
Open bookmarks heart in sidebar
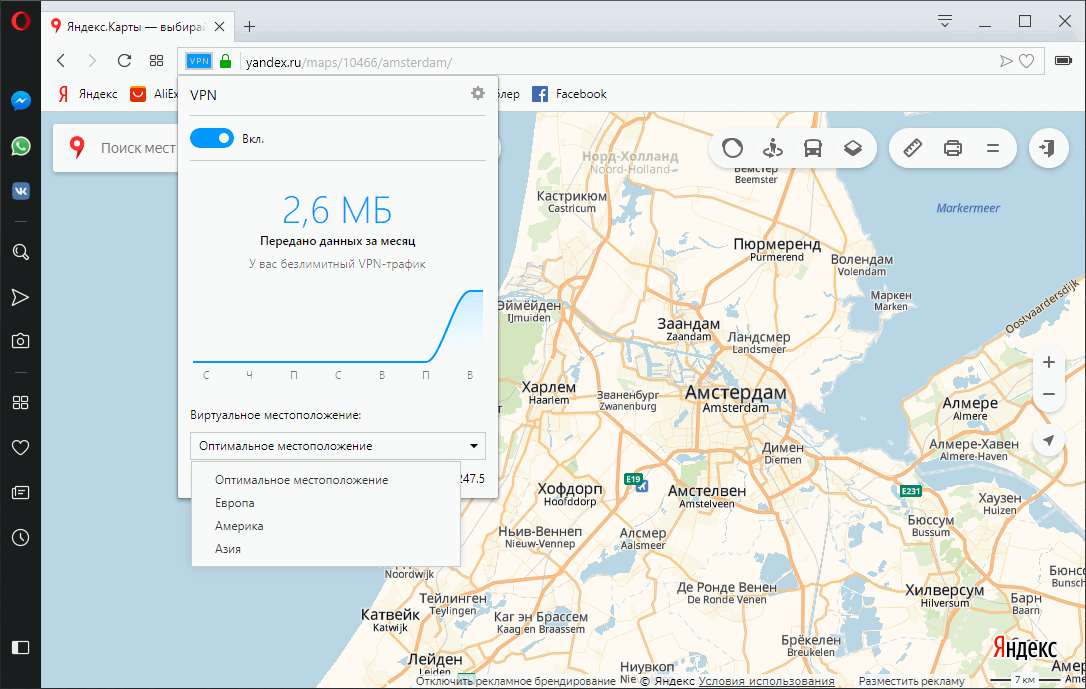click(x=21, y=447)
